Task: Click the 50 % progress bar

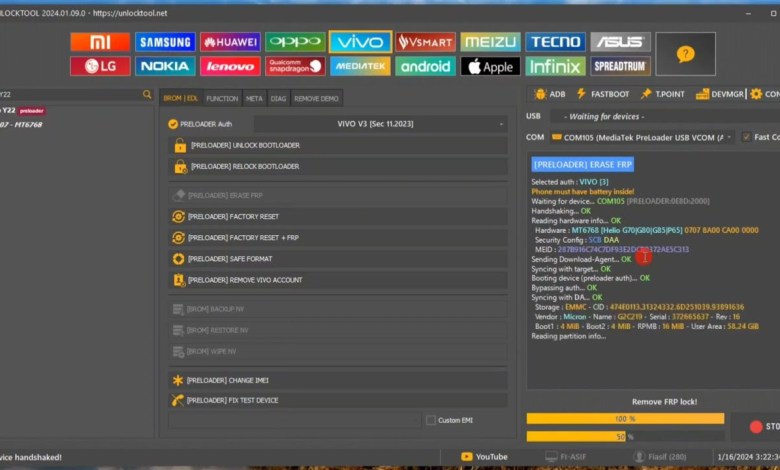Action: pos(625,437)
